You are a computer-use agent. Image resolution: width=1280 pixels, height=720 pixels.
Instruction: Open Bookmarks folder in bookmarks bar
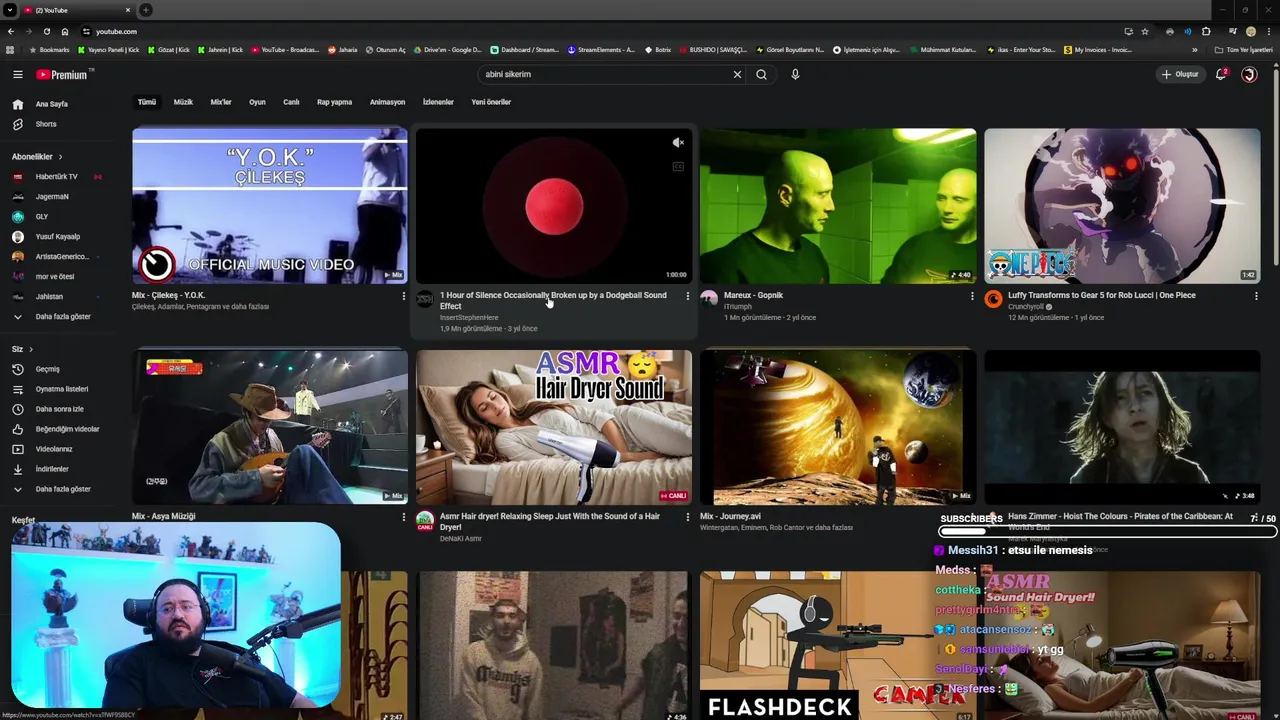50,50
